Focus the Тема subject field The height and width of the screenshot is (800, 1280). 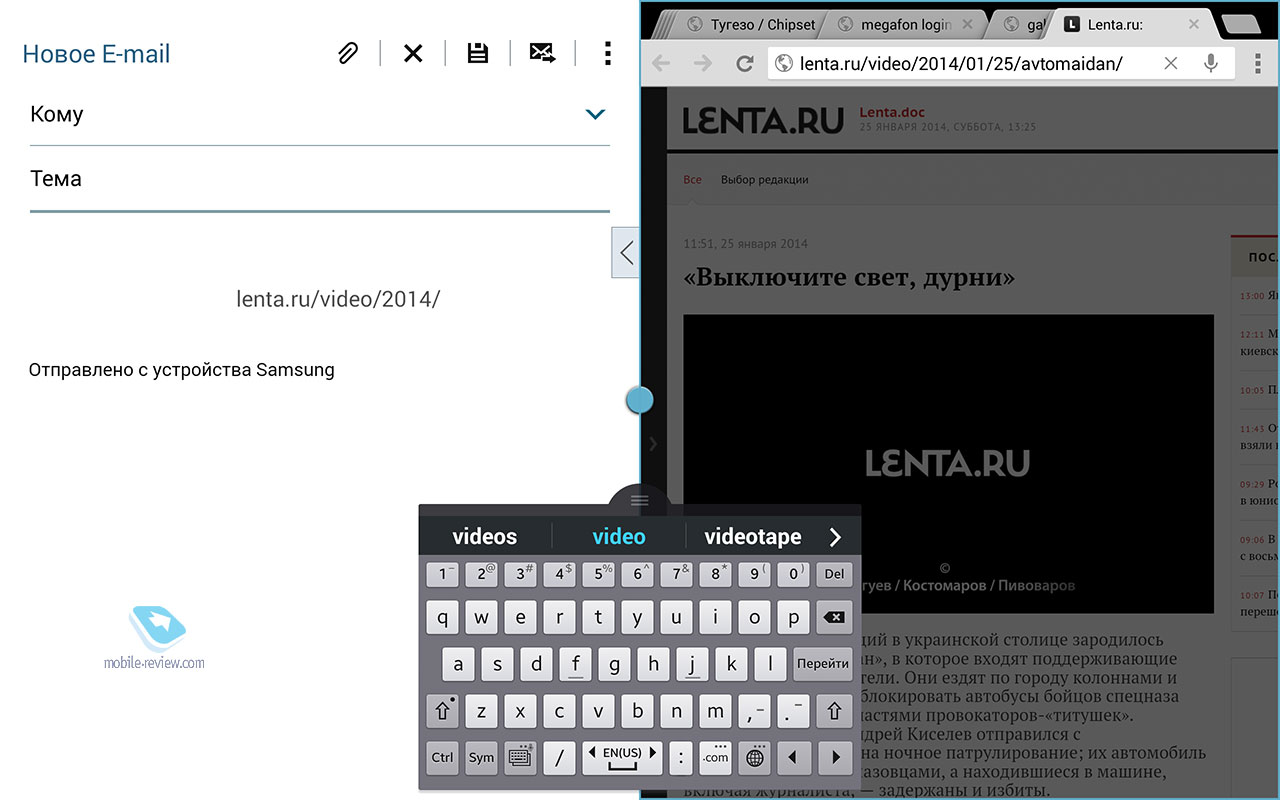coord(320,179)
